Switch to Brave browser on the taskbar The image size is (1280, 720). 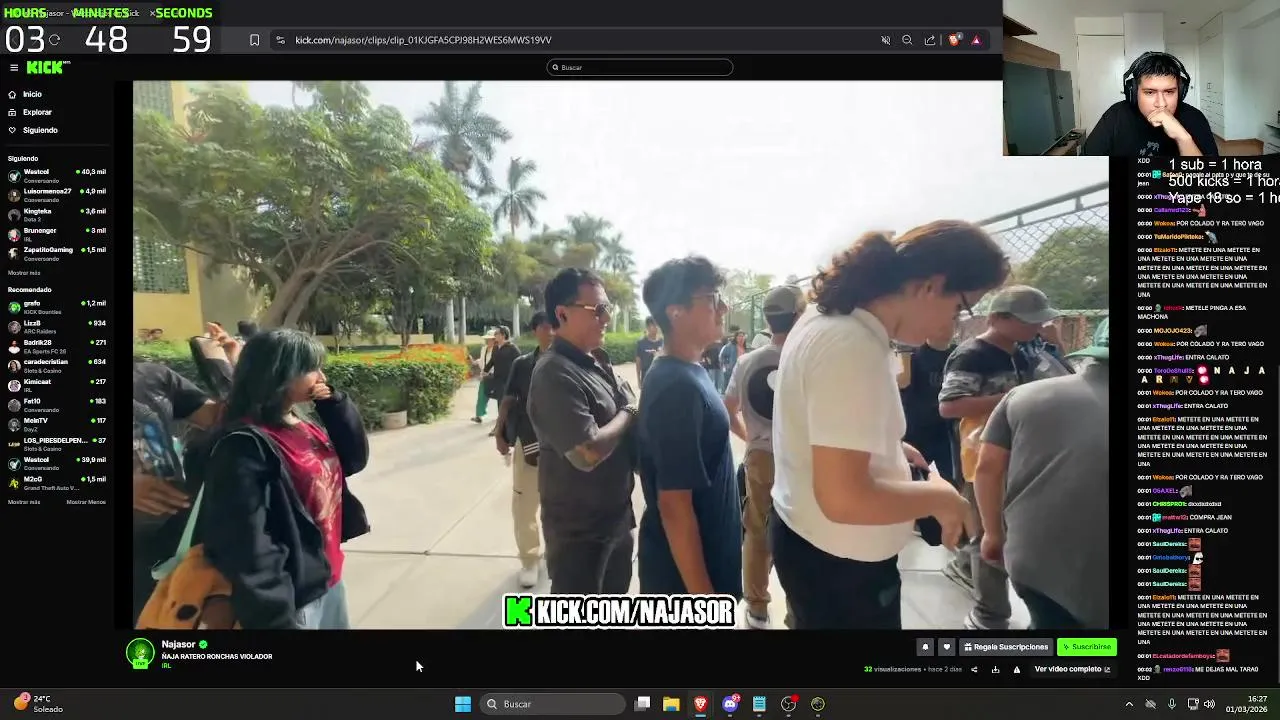701,704
